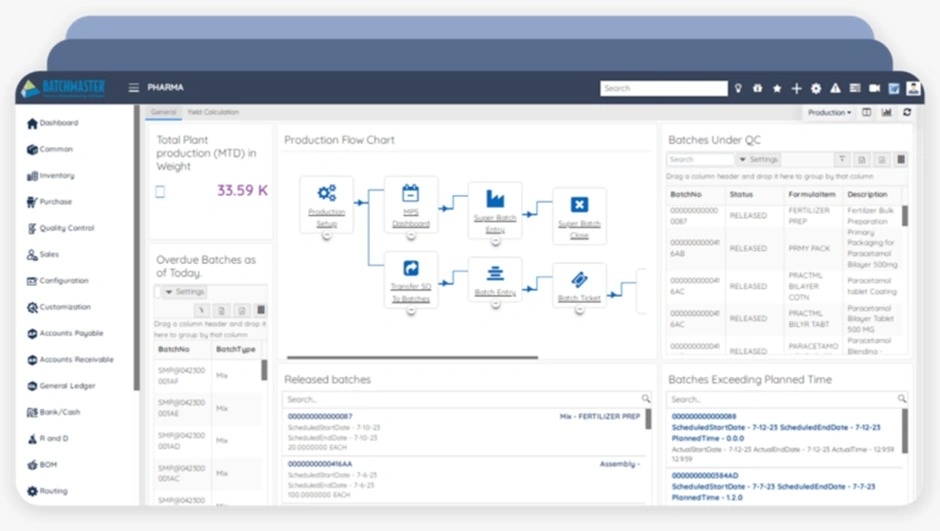Toggle the collapse circle below MPS Dashboard
Screen dimensions: 940x531
pyautogui.click(x=410, y=236)
